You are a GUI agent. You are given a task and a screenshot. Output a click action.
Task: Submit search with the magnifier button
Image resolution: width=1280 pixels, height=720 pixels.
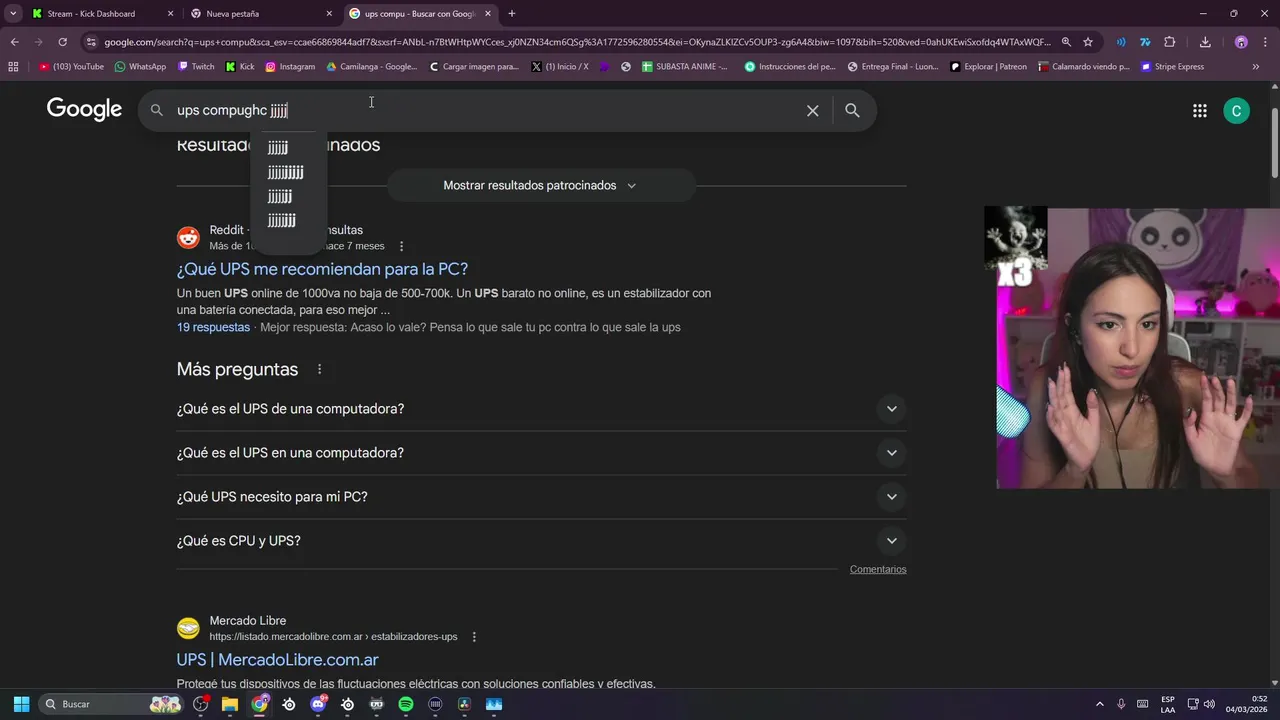coord(852,111)
